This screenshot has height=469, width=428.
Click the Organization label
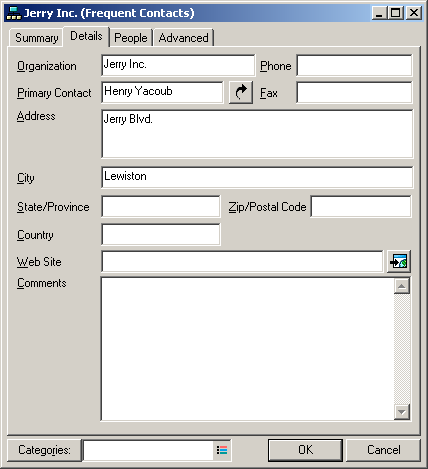tap(47, 66)
